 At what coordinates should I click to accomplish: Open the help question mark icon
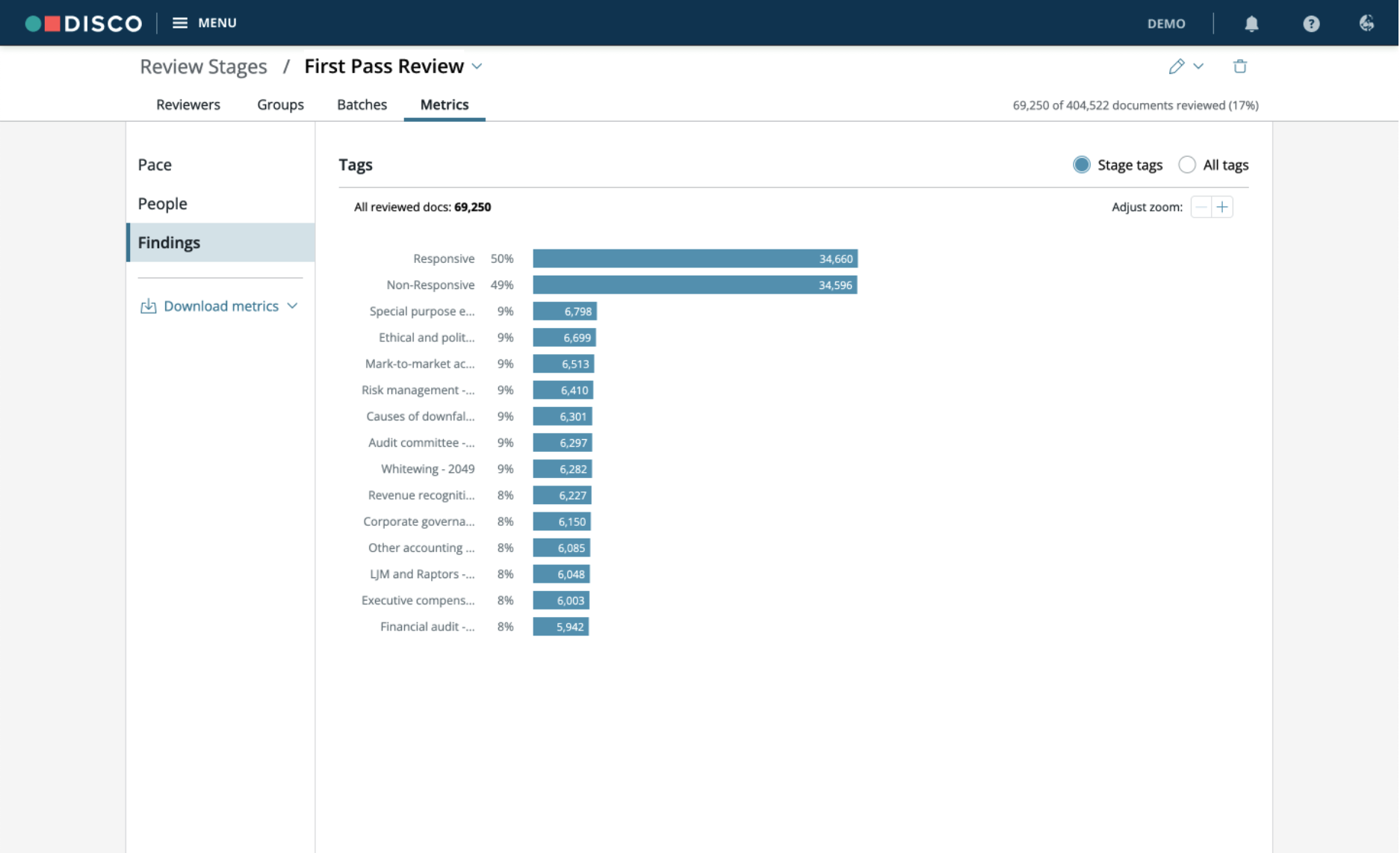click(1311, 23)
